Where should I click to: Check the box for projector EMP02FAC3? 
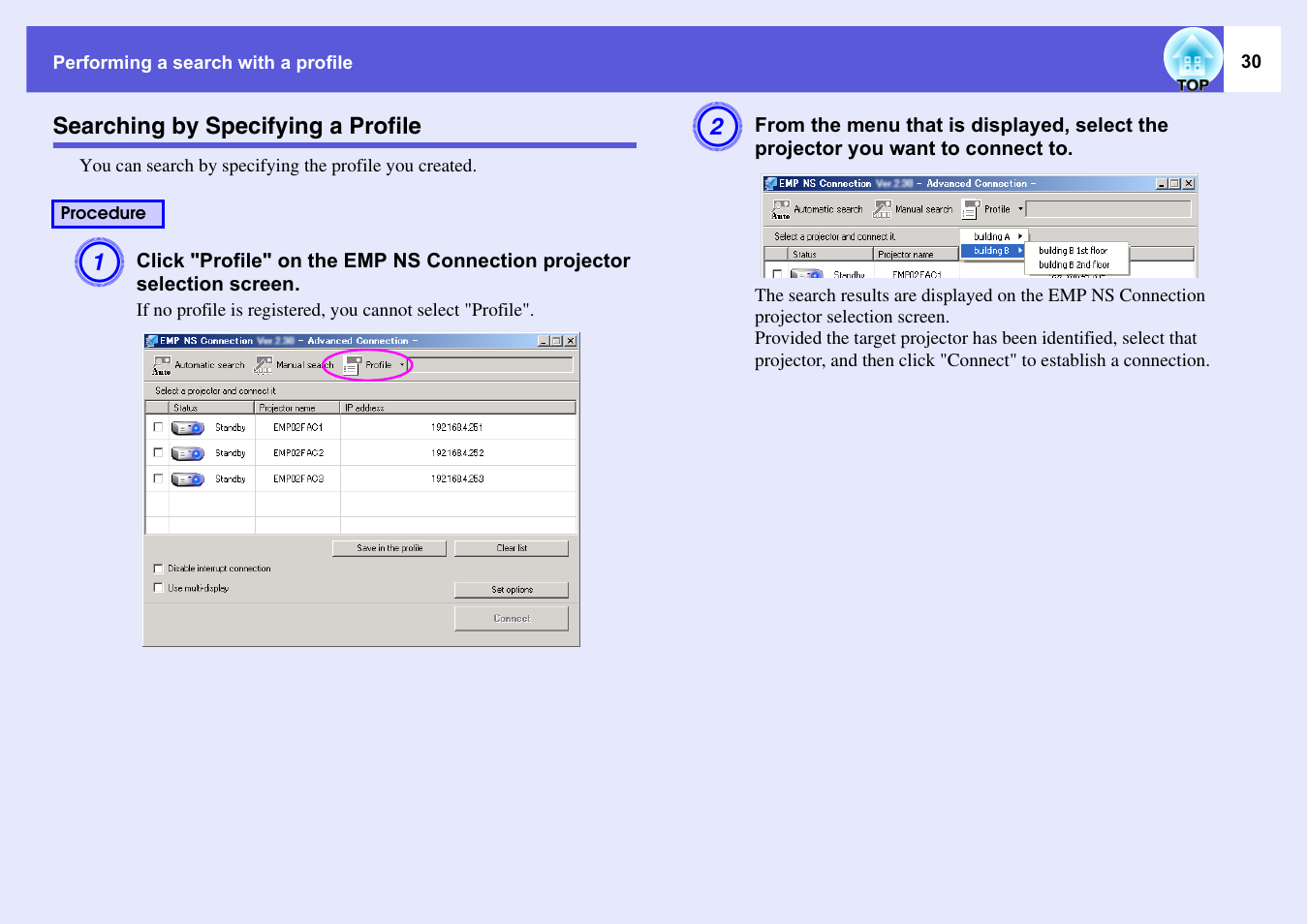(158, 478)
